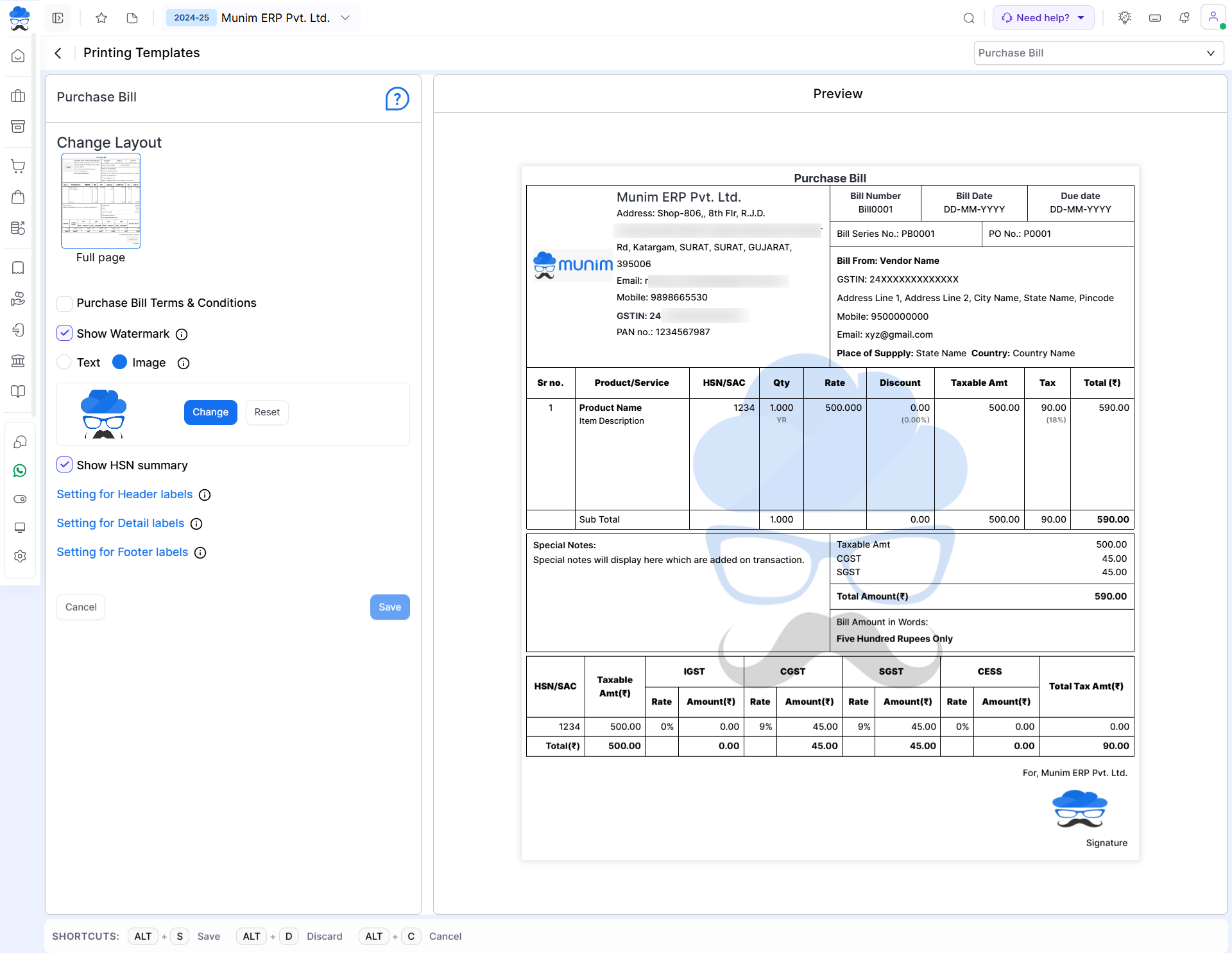Click the Change Layout heading
1232x954 pixels.
pyautogui.click(x=109, y=143)
